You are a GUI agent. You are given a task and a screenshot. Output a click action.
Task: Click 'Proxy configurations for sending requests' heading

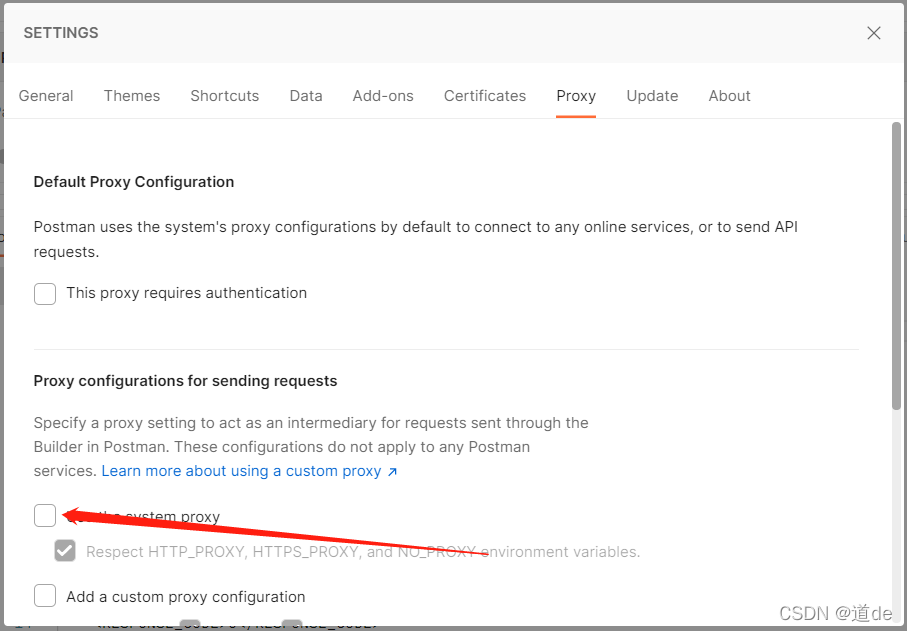pyautogui.click(x=185, y=381)
